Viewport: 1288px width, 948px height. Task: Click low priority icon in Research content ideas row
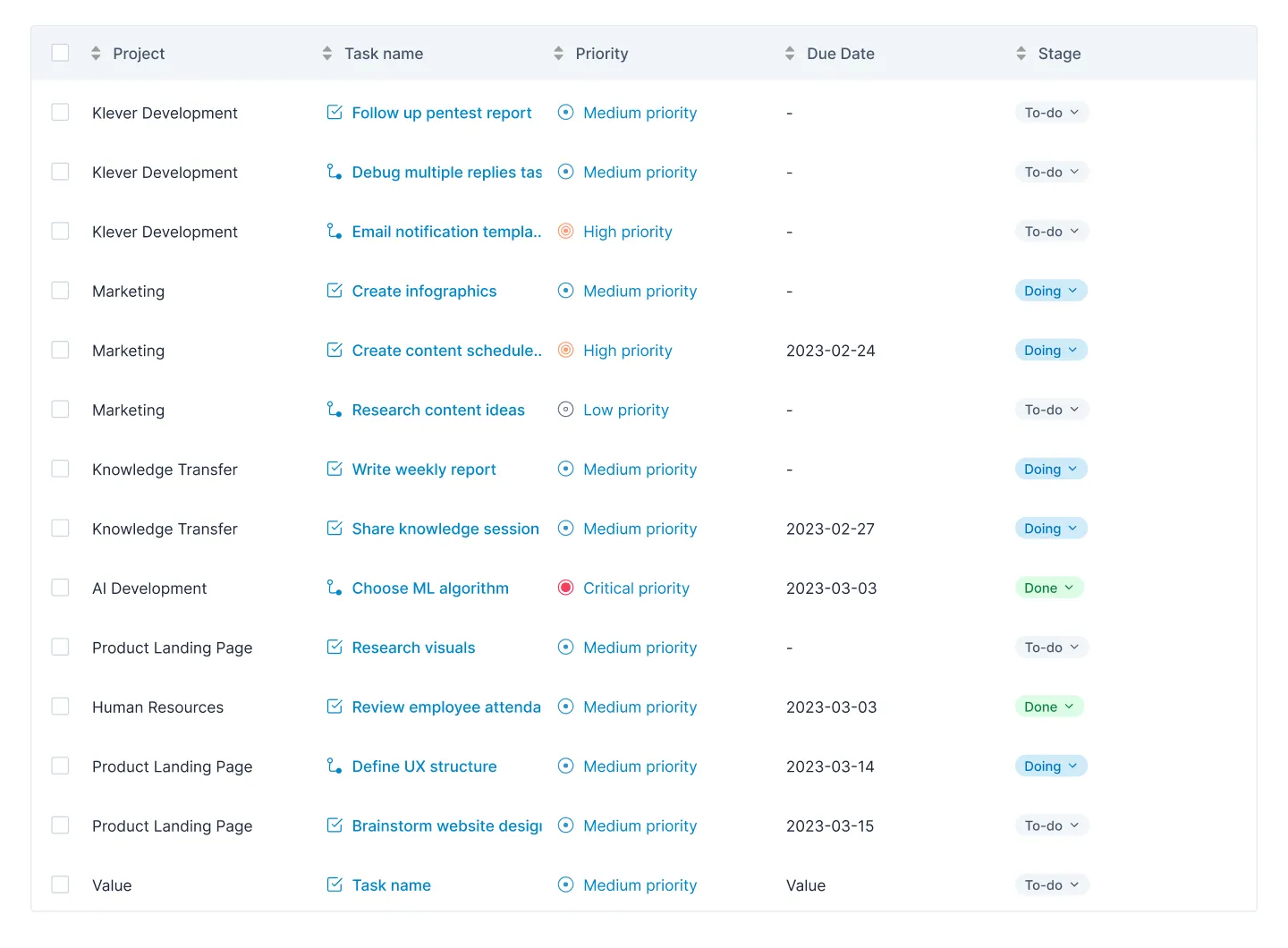pos(565,410)
